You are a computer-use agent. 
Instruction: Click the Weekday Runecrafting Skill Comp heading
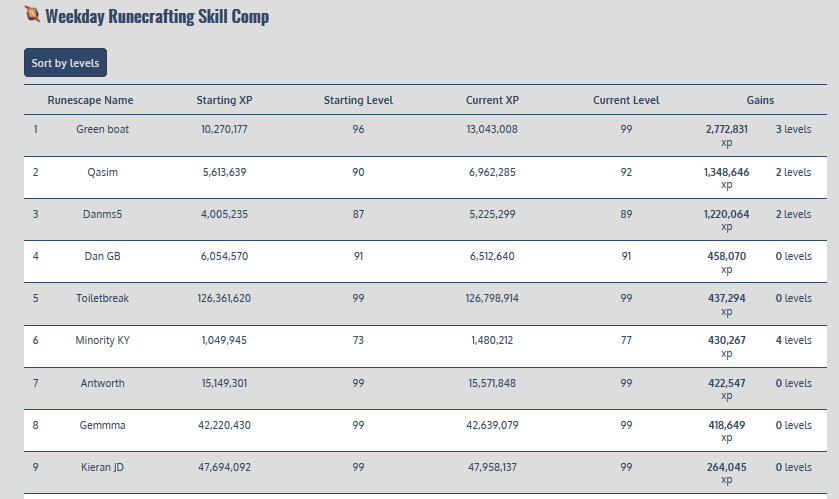coord(157,16)
